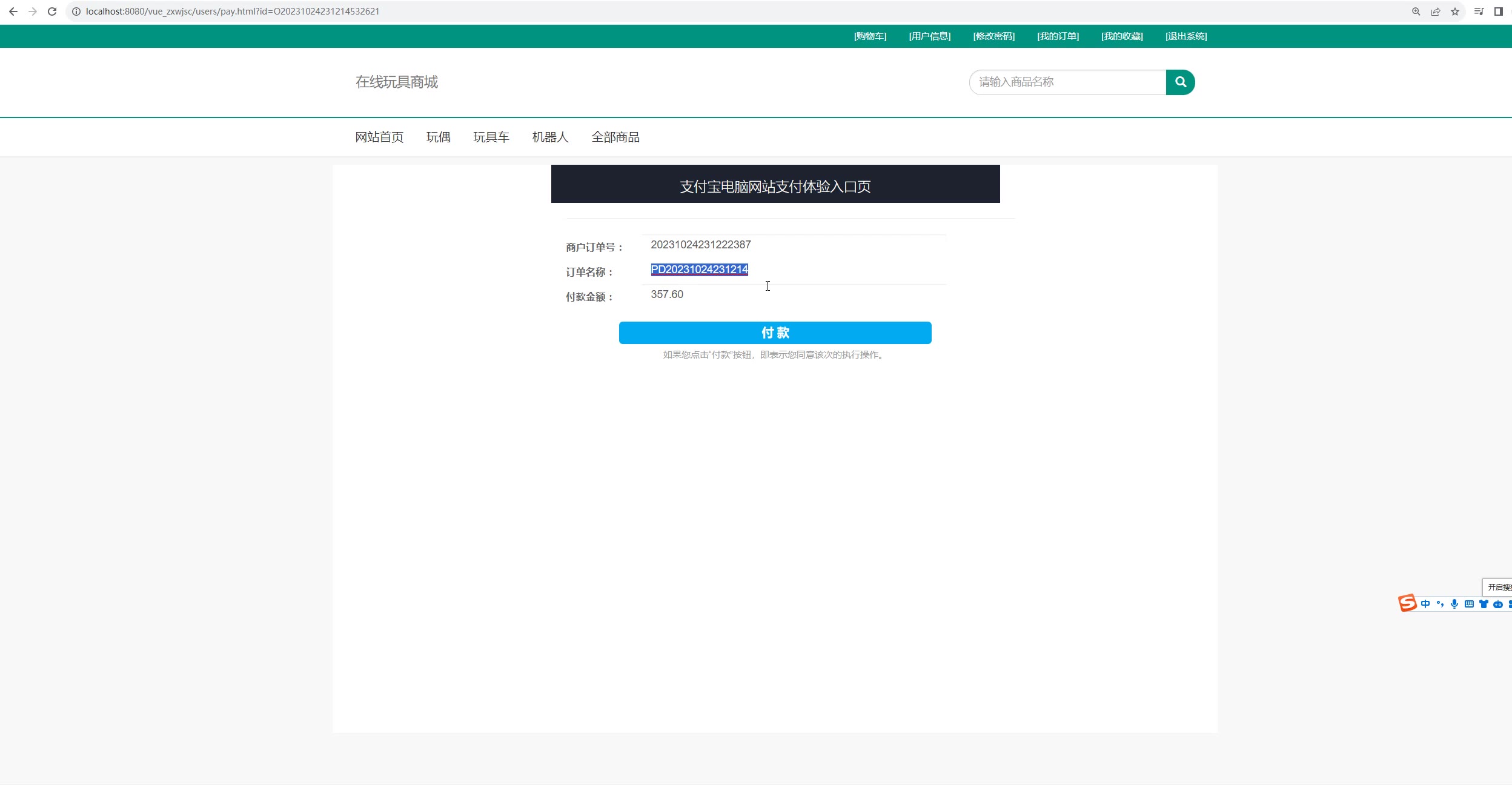Click the 付款金额 label
The width and height of the screenshot is (1512, 785).
coord(589,297)
